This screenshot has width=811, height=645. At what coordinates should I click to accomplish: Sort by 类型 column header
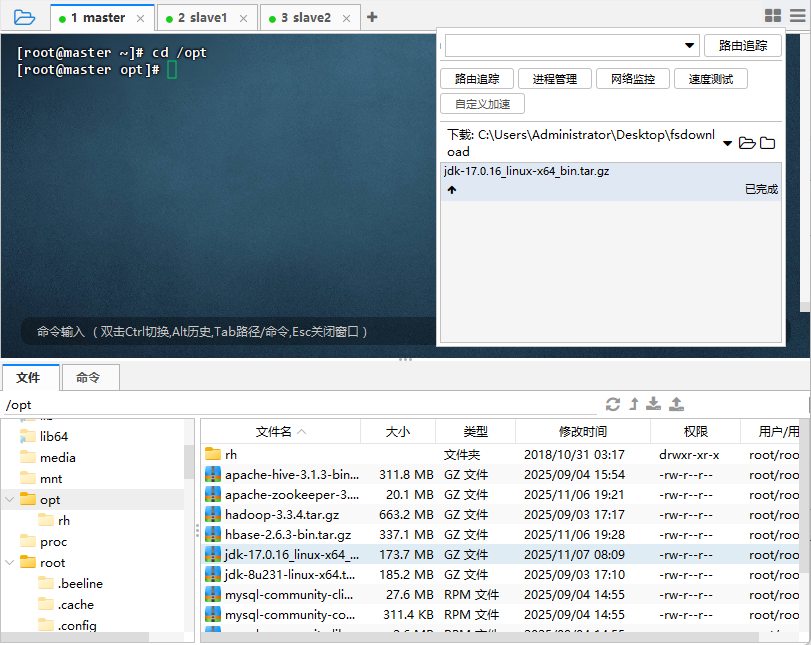coord(475,431)
